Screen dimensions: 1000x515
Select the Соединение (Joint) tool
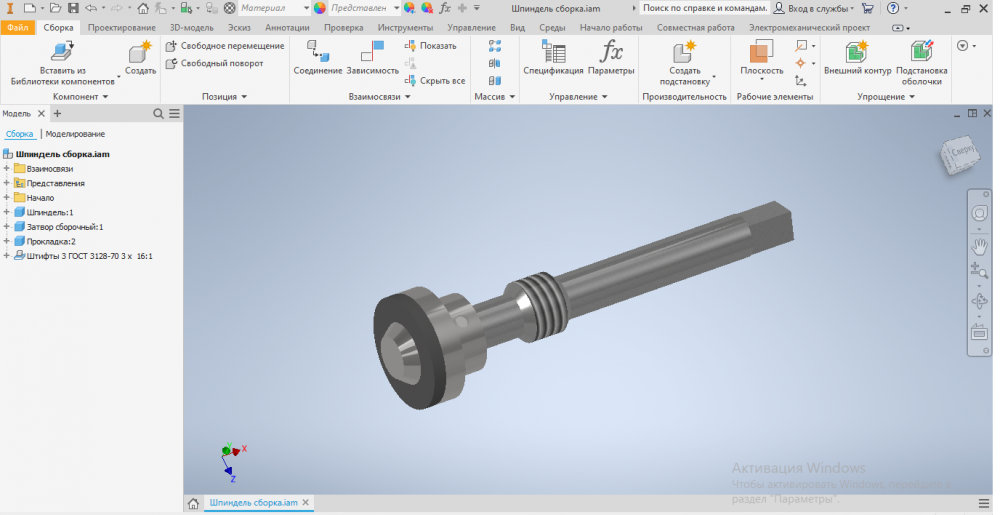[x=318, y=53]
